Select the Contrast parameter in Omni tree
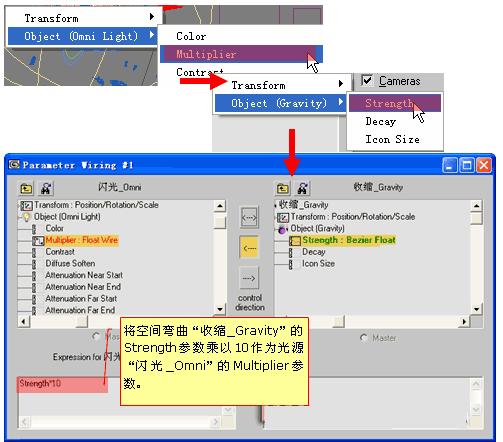The width and height of the screenshot is (503, 442). tap(60, 252)
